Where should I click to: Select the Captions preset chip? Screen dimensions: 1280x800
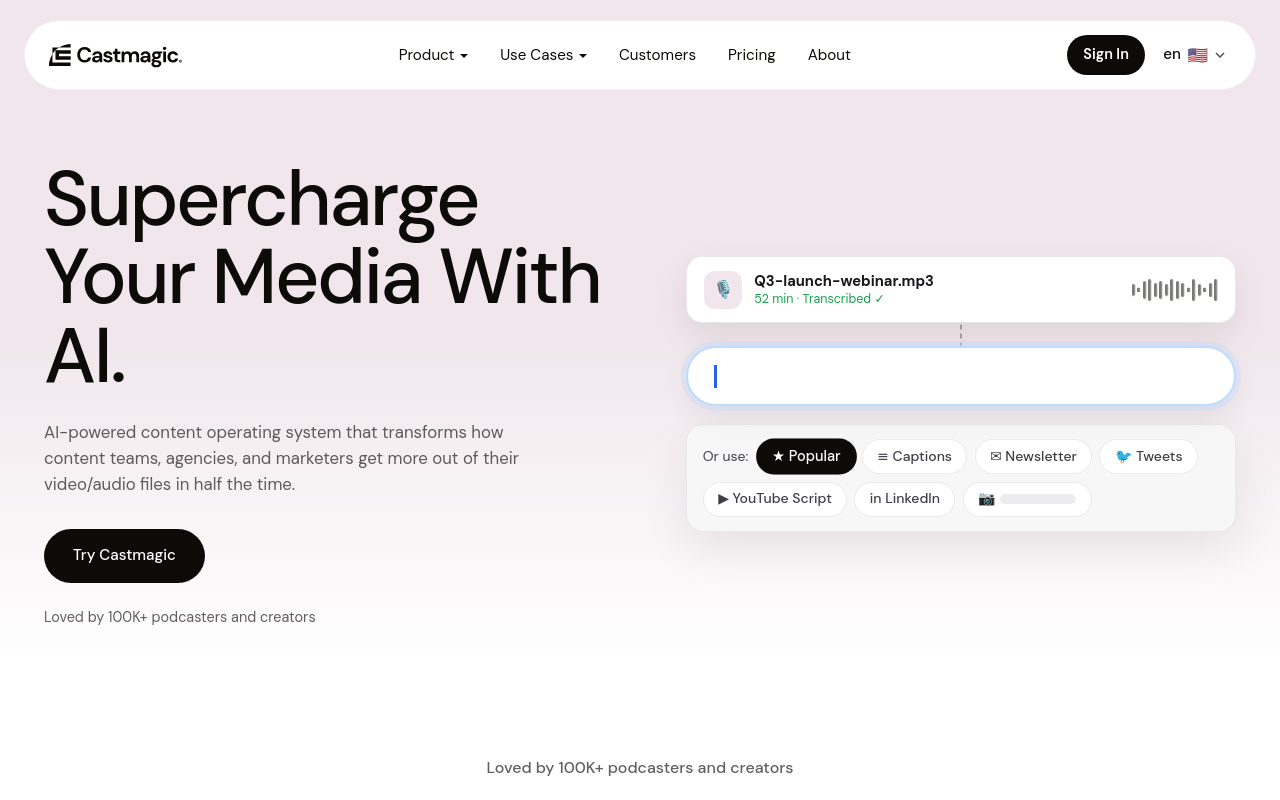(x=914, y=457)
